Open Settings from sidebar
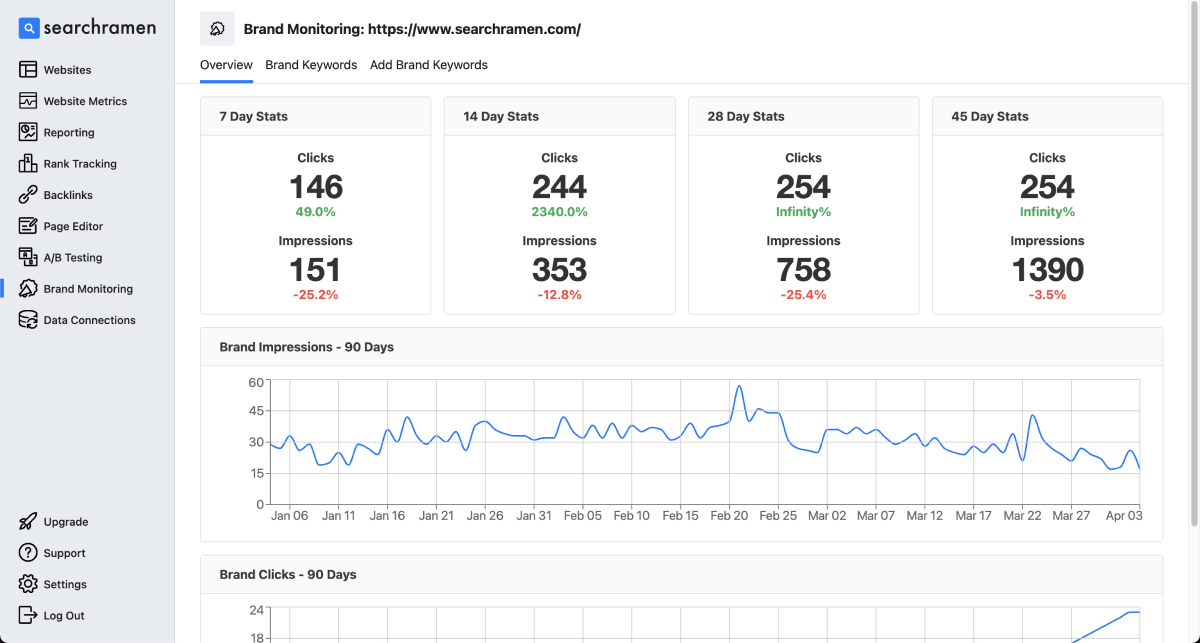 [x=65, y=584]
